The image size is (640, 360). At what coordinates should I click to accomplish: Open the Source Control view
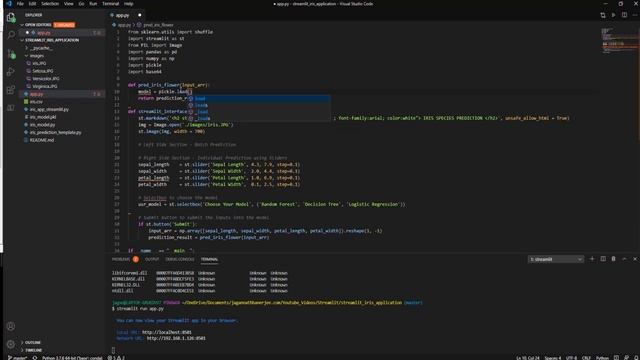click(x=11, y=53)
